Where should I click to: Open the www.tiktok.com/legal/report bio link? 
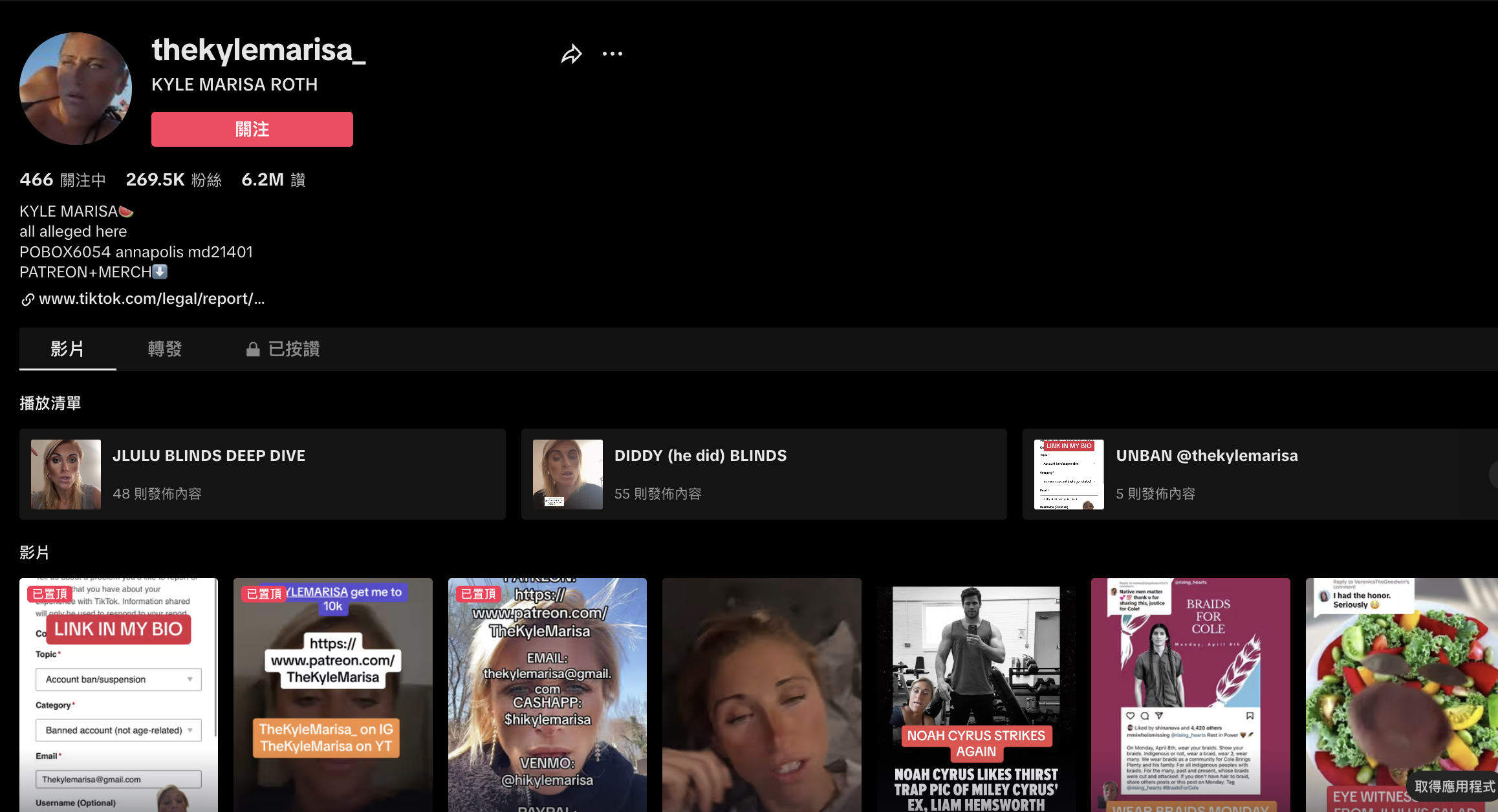[x=152, y=299]
